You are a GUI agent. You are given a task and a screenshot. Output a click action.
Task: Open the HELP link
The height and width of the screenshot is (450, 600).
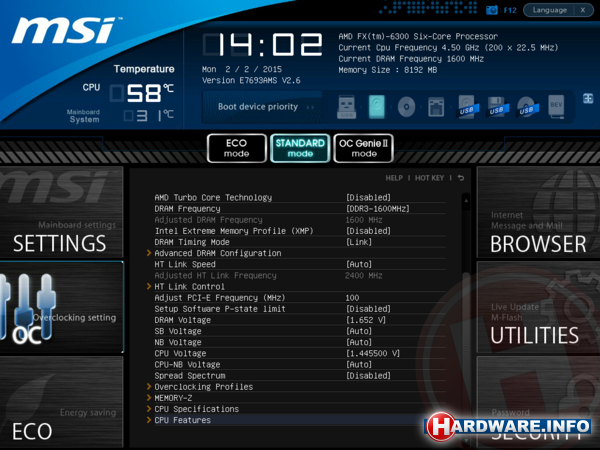point(394,178)
